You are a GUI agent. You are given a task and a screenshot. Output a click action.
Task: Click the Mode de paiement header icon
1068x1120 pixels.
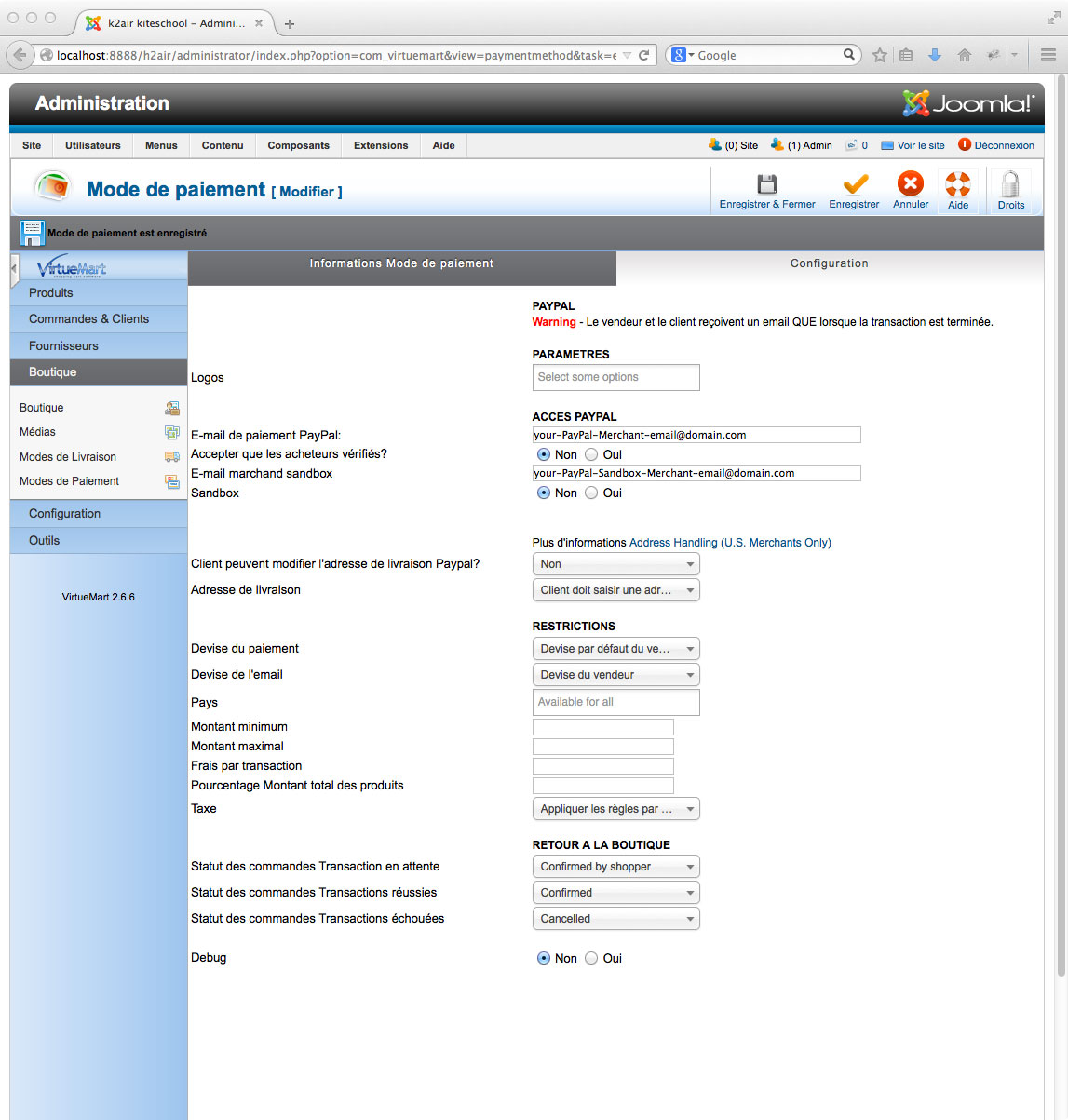coord(53,187)
